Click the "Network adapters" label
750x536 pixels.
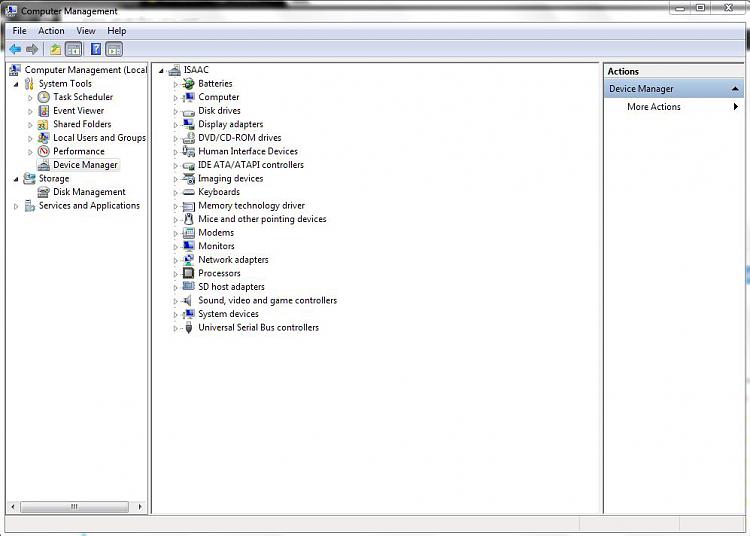click(x=233, y=260)
